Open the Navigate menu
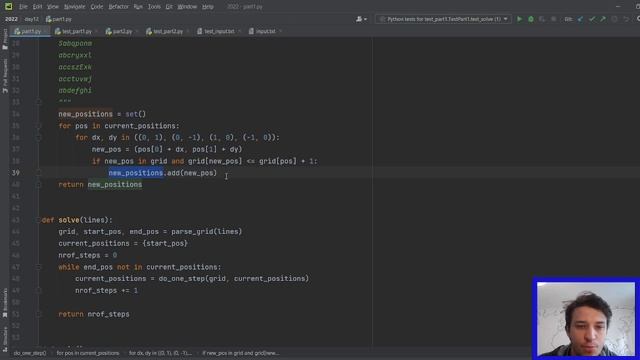 [x=75, y=7]
